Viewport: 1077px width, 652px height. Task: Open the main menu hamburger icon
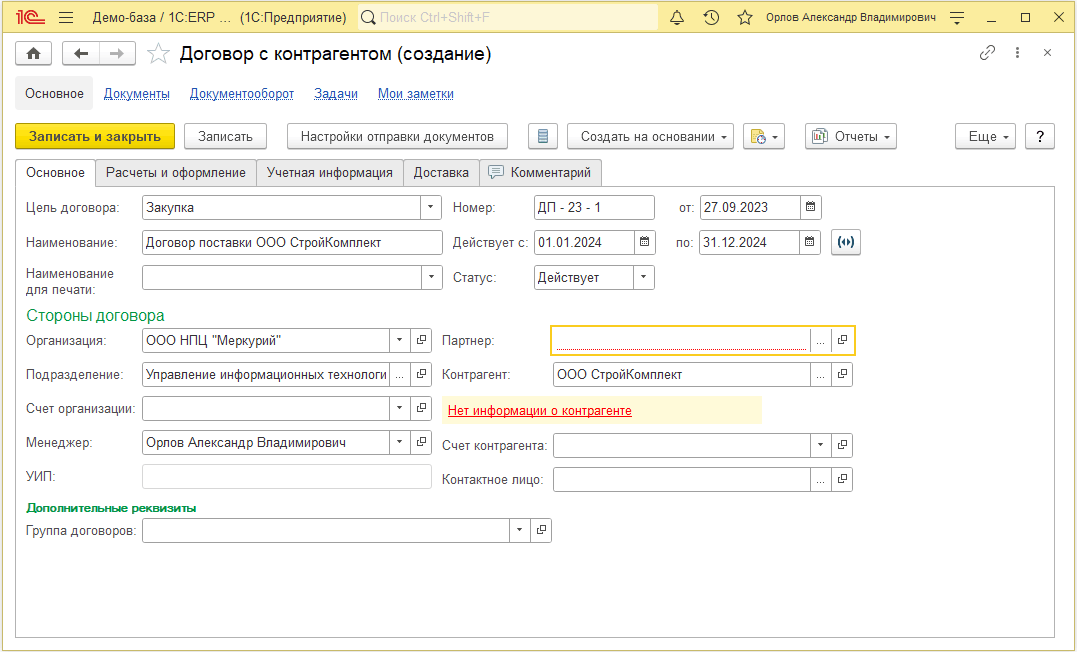tap(66, 18)
